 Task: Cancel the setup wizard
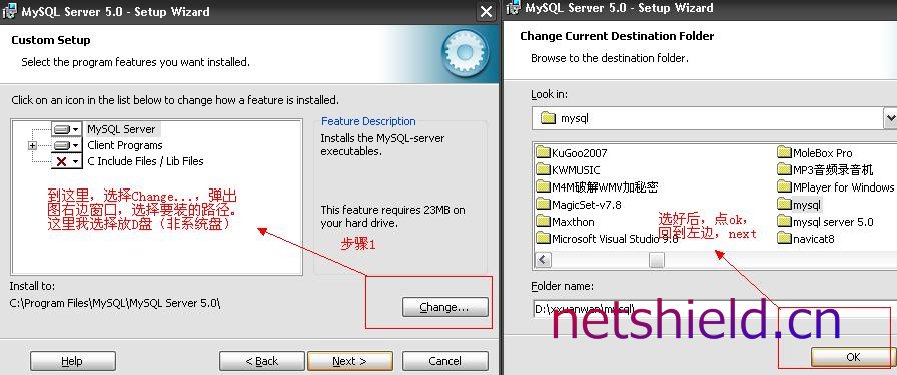[445, 361]
